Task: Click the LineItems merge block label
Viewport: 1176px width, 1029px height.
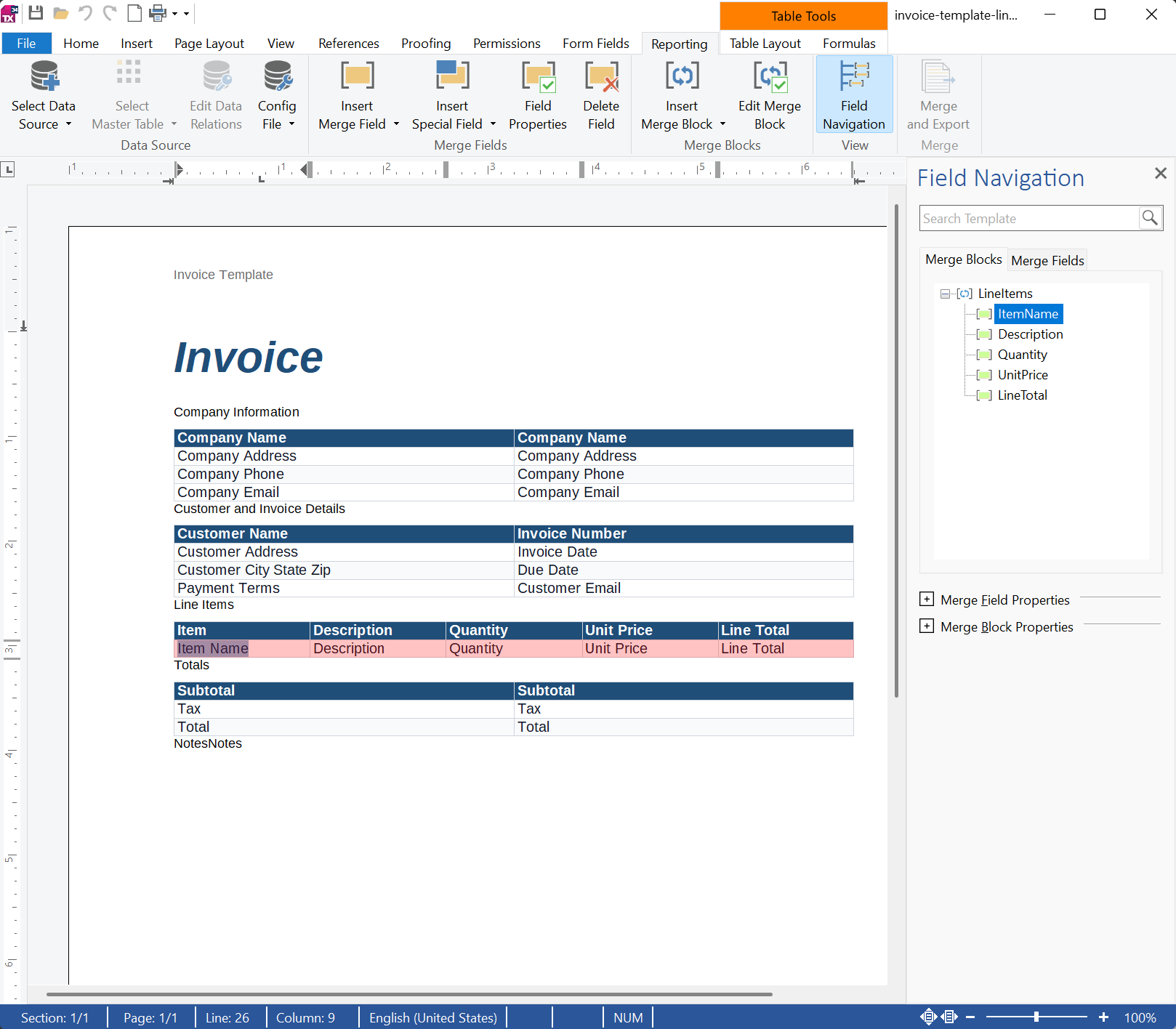Action: pyautogui.click(x=1005, y=294)
